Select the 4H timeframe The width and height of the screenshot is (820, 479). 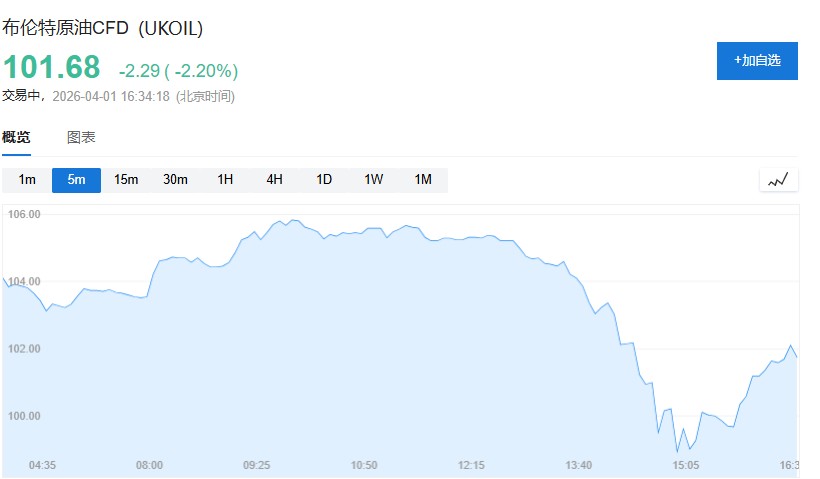(x=274, y=180)
